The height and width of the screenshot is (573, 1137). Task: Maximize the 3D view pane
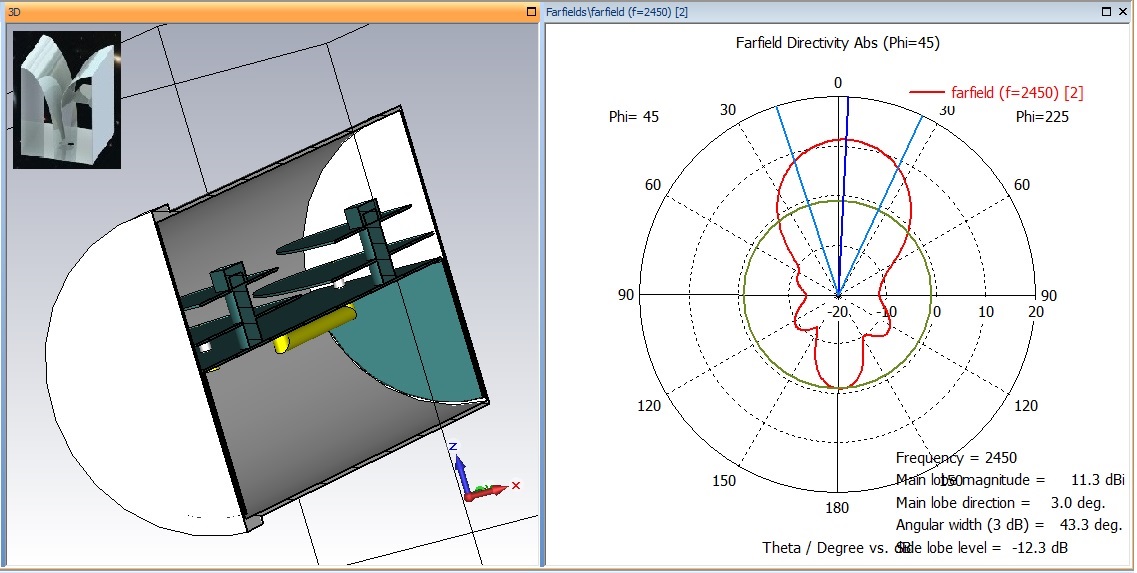tap(531, 12)
